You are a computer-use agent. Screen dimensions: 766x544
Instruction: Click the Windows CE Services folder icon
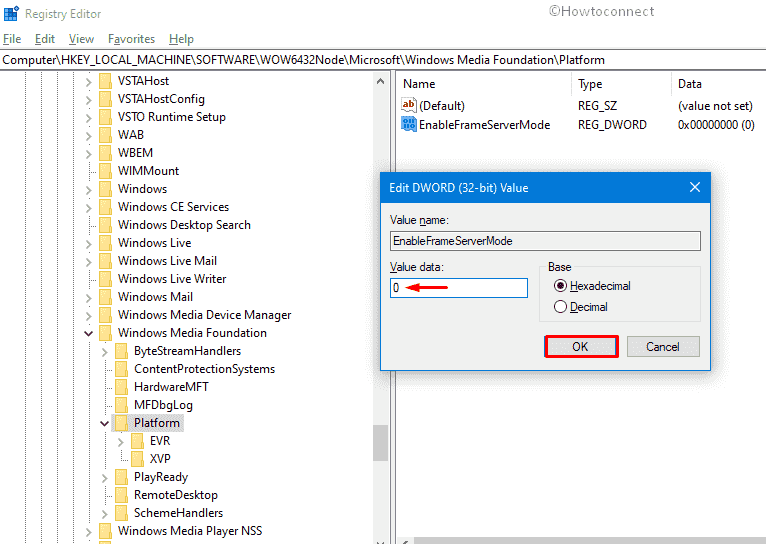click(105, 207)
